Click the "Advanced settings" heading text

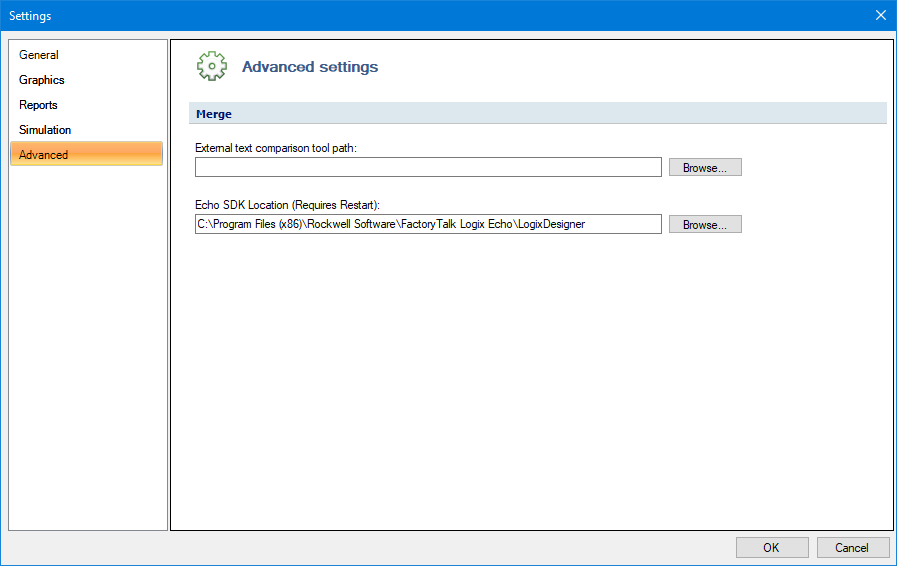309,67
